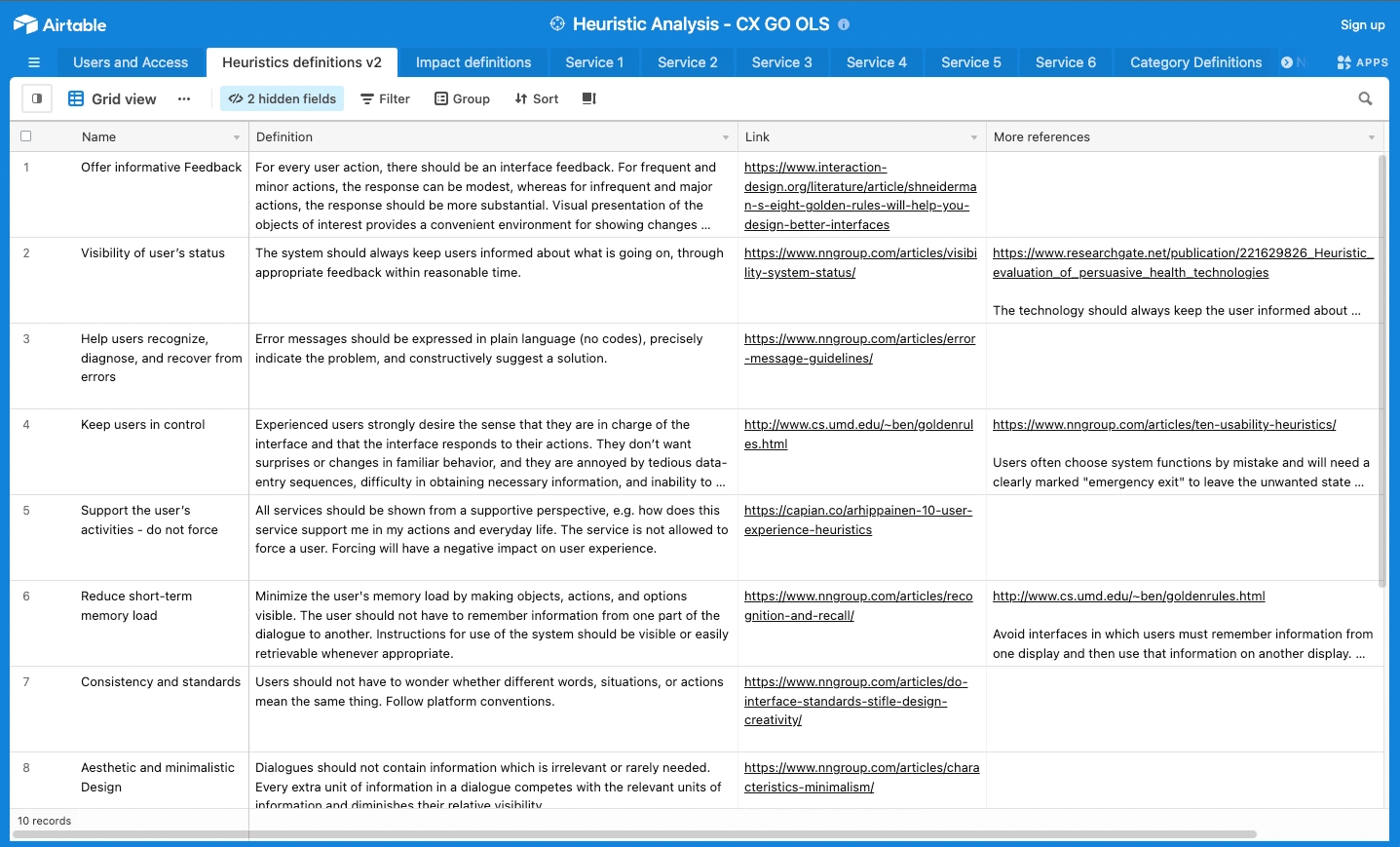Image resolution: width=1400 pixels, height=847 pixels.
Task: Open the Service 4 tab
Action: [877, 62]
